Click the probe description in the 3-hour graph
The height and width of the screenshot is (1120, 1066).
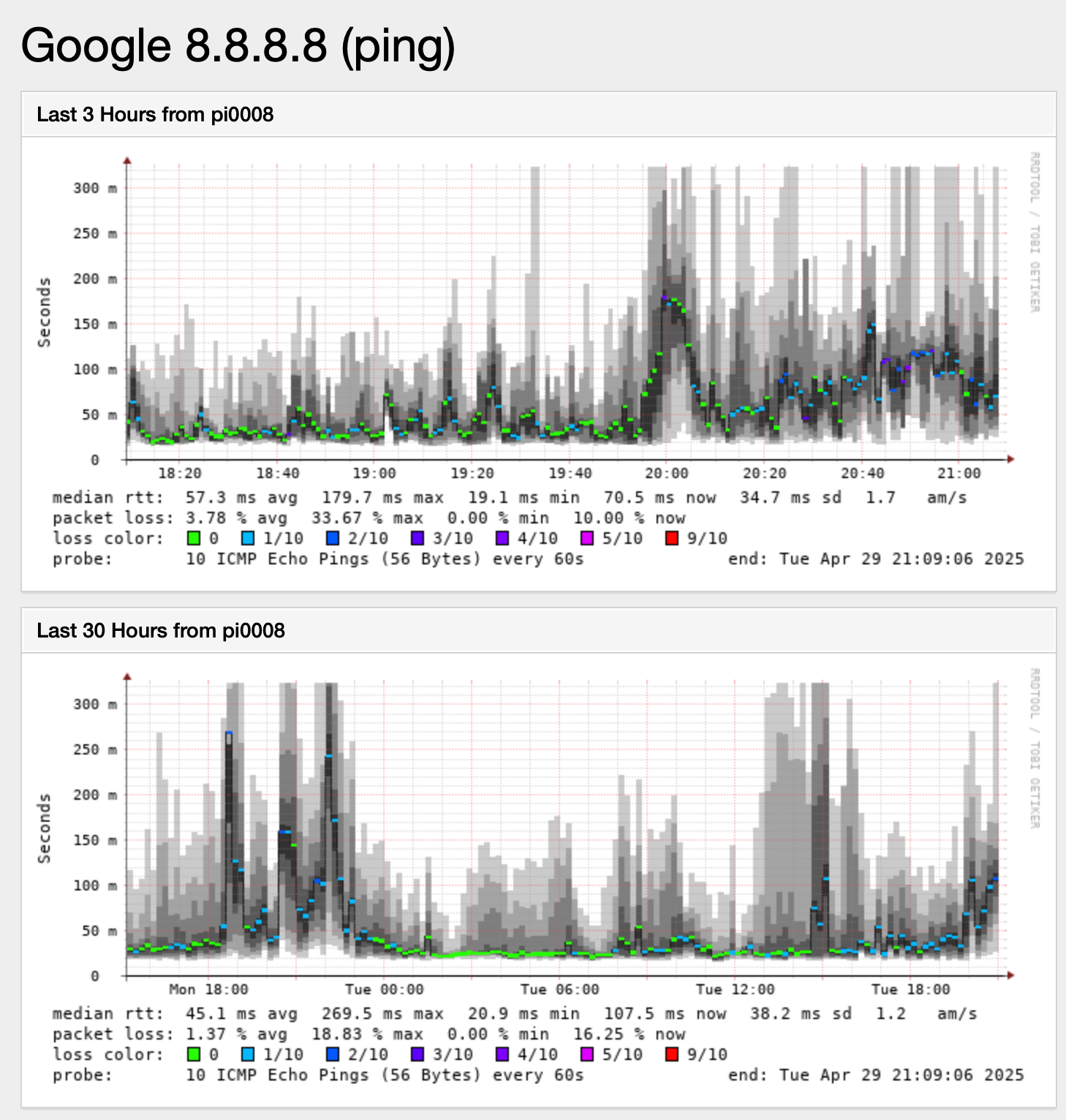click(x=385, y=559)
